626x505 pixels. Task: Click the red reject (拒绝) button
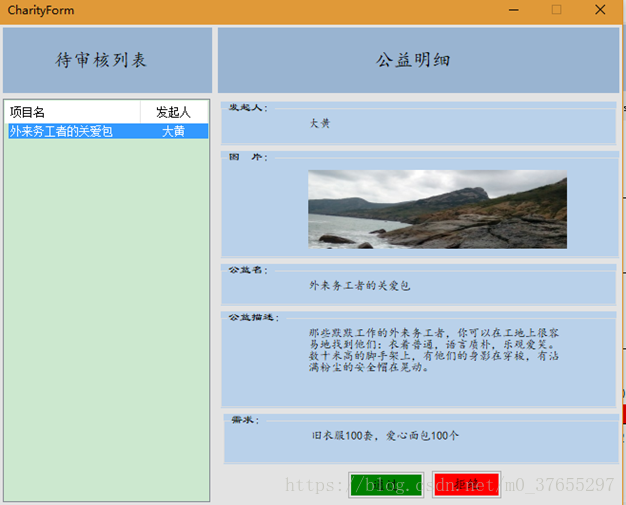pyautogui.click(x=466, y=484)
